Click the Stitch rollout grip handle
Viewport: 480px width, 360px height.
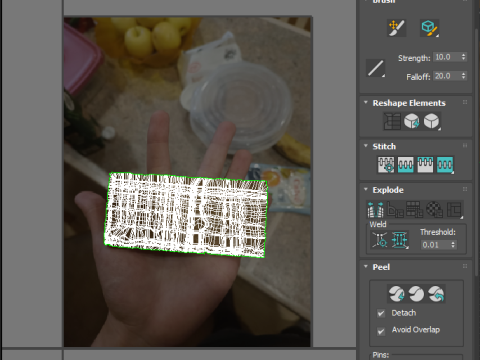tap(465, 146)
